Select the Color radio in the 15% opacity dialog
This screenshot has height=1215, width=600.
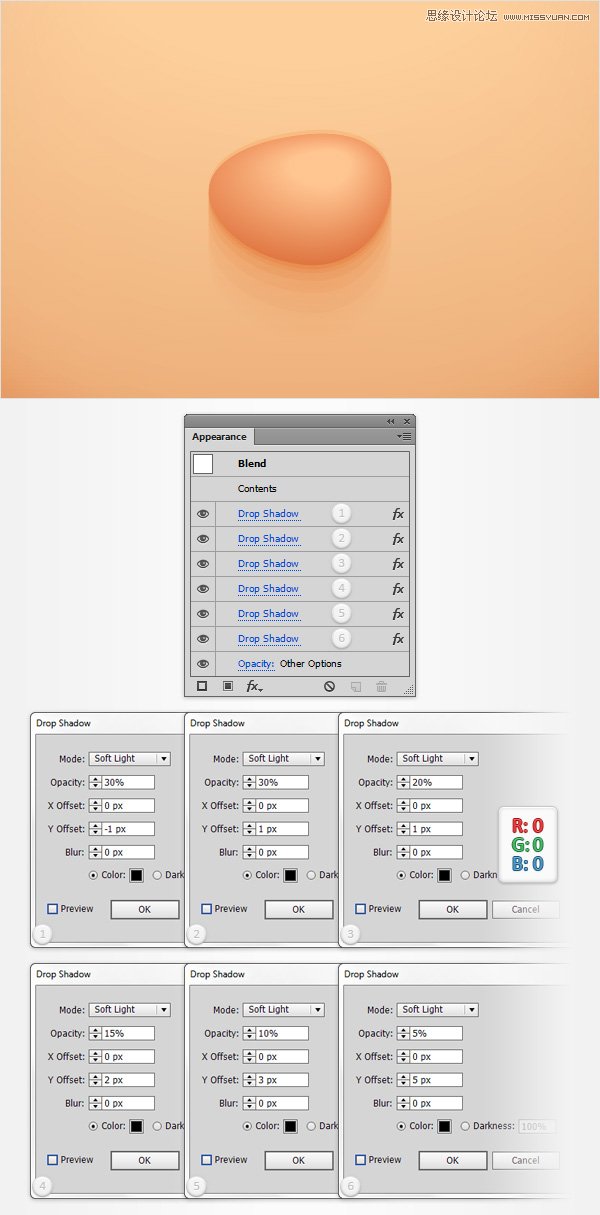click(x=94, y=1126)
